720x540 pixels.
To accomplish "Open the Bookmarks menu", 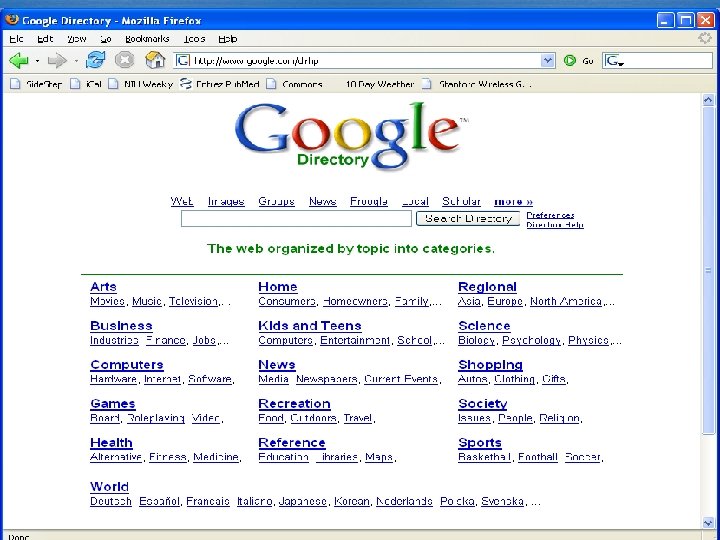I will point(147,39).
